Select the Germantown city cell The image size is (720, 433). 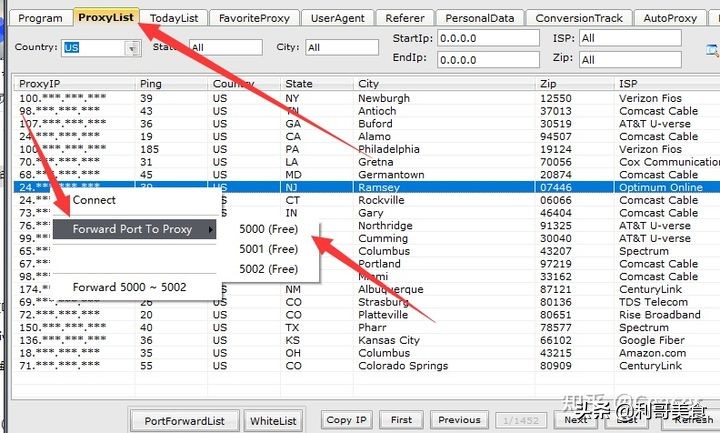pos(391,175)
